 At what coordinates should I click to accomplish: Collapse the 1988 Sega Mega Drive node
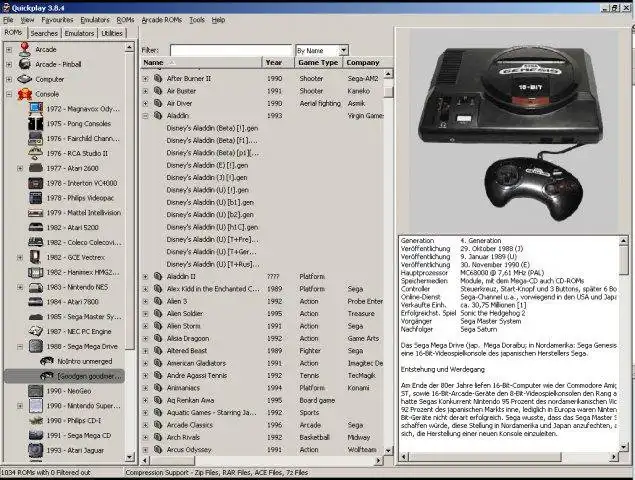(x=20, y=347)
